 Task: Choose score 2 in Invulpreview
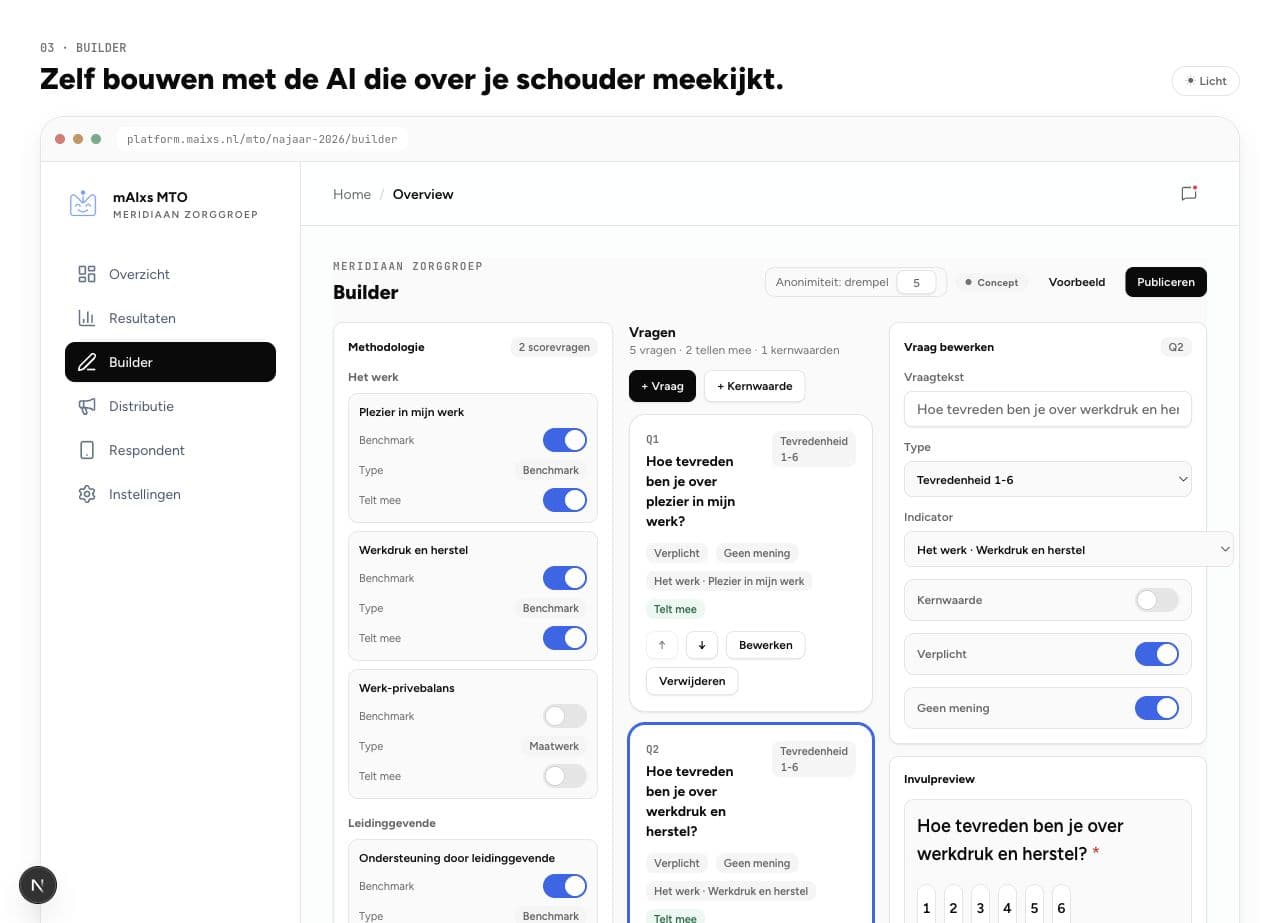(x=953, y=906)
